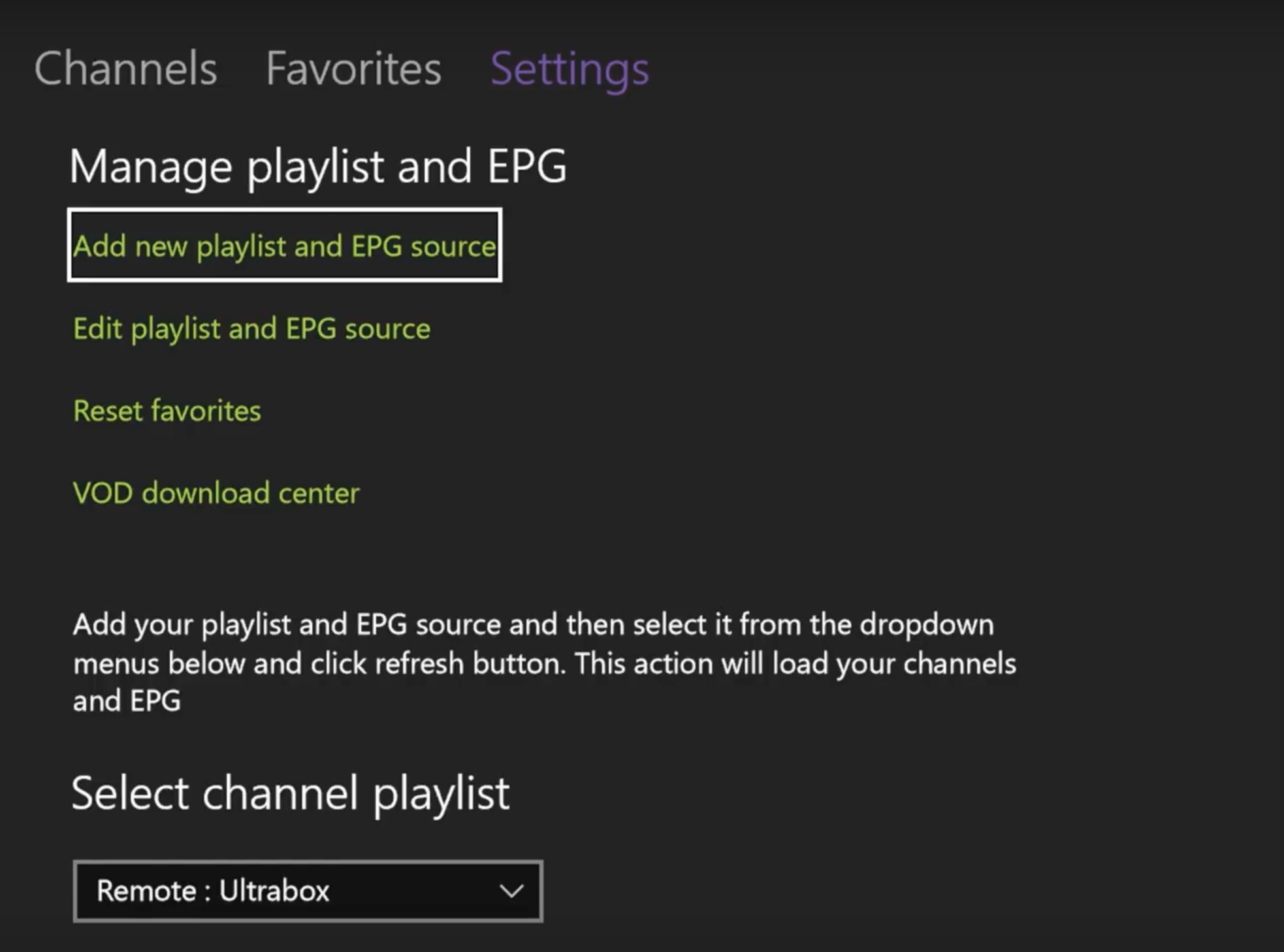This screenshot has width=1284, height=952.
Task: Launch VOD download center from Settings
Action: pyautogui.click(x=216, y=493)
